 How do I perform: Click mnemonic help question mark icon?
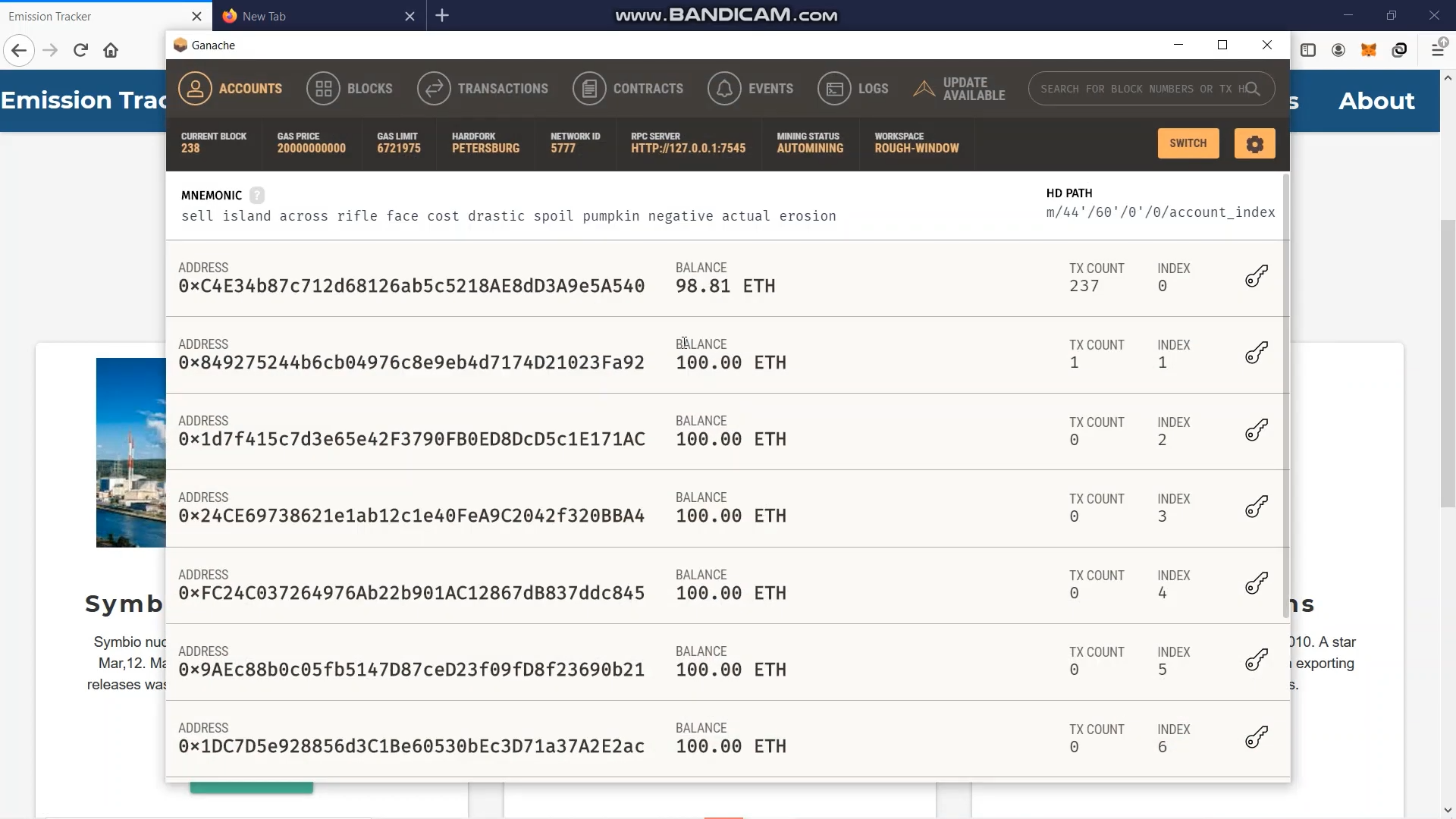click(x=257, y=196)
